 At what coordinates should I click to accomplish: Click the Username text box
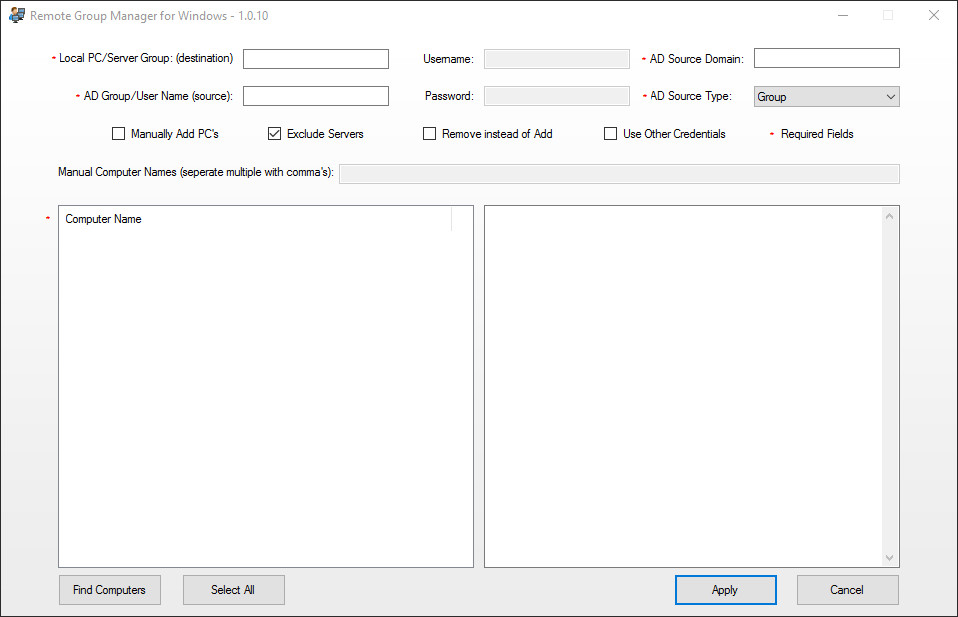click(557, 59)
